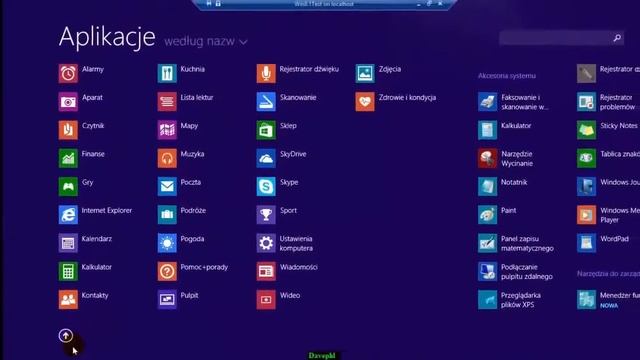Click the Akcesoria systemu group header
The image size is (640, 360).
tap(507, 76)
